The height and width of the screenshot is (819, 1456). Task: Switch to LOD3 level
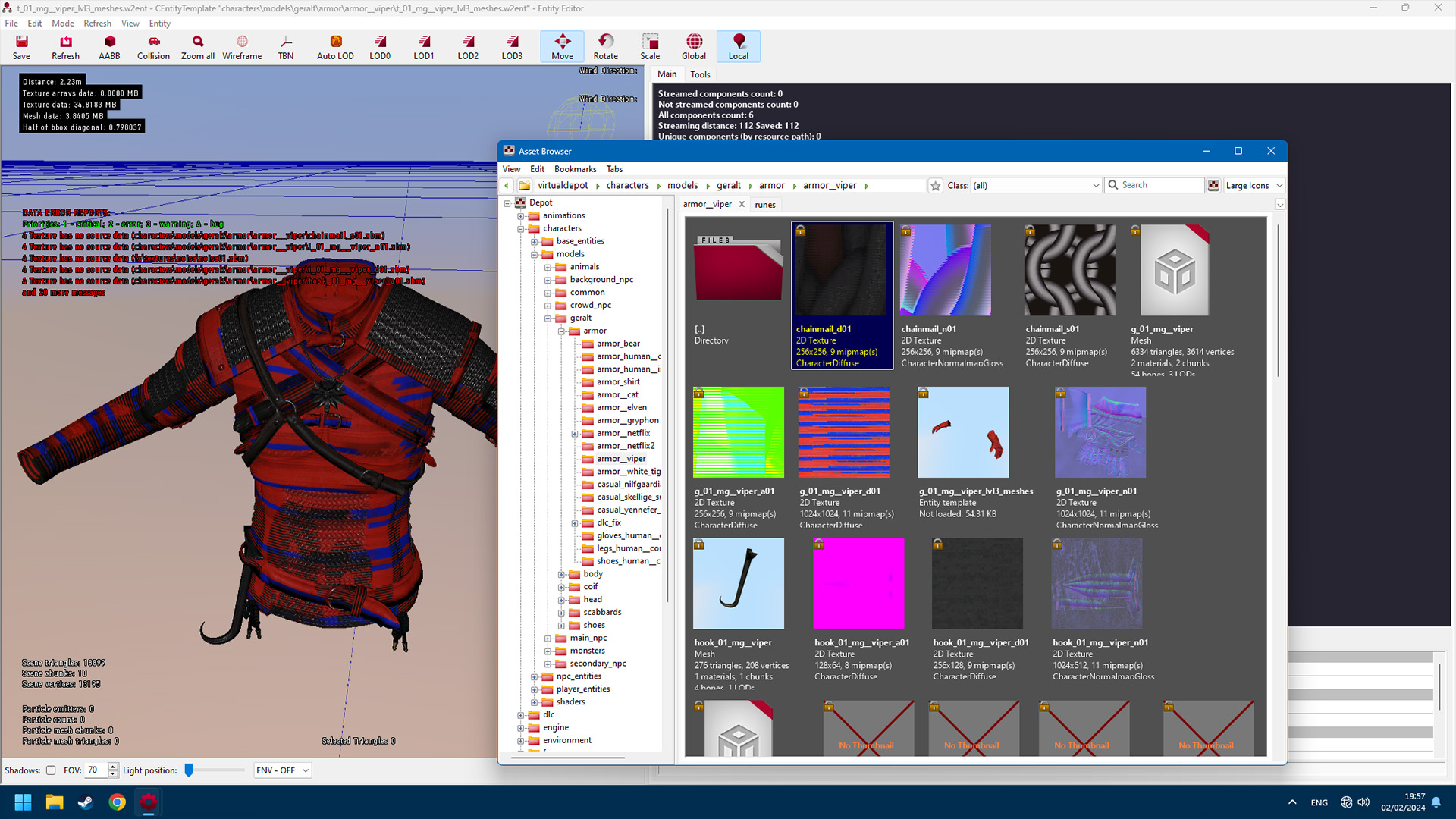pos(512,47)
